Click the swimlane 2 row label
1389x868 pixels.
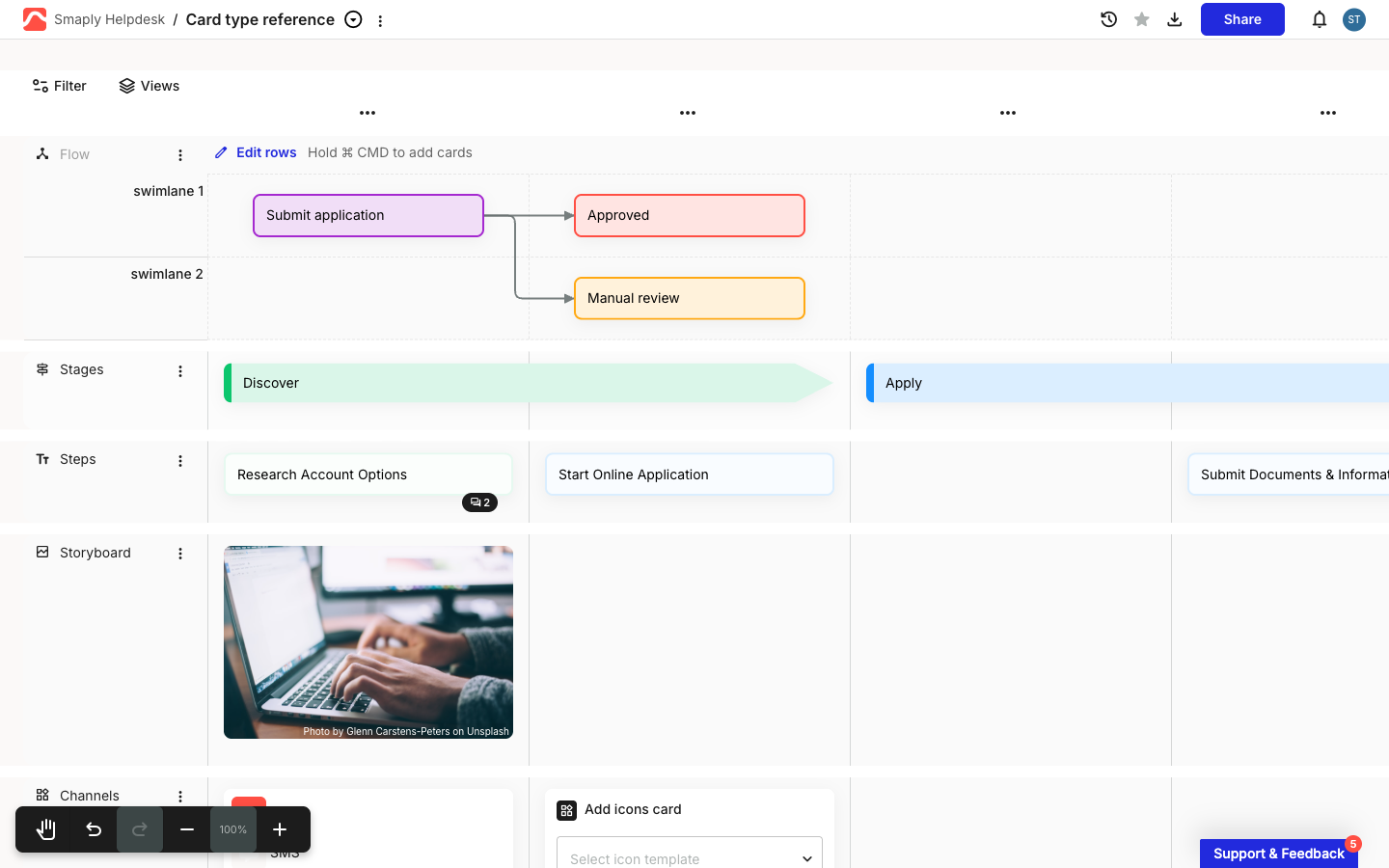[x=167, y=274]
